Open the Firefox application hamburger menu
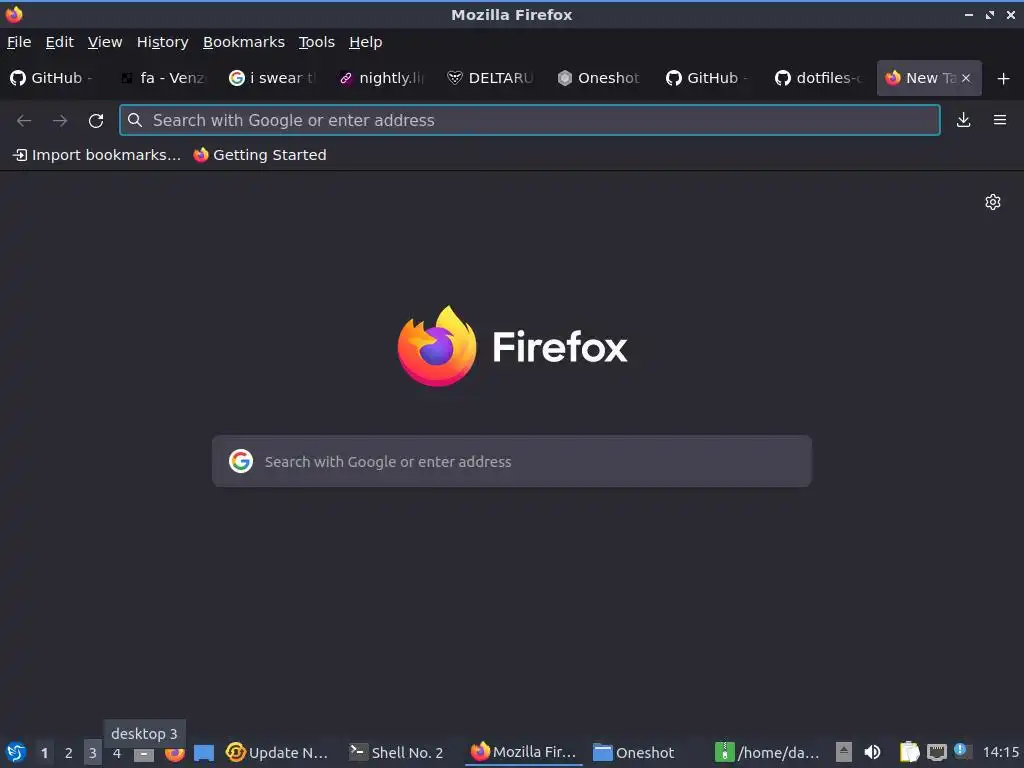1024x768 pixels. pyautogui.click(x=999, y=120)
